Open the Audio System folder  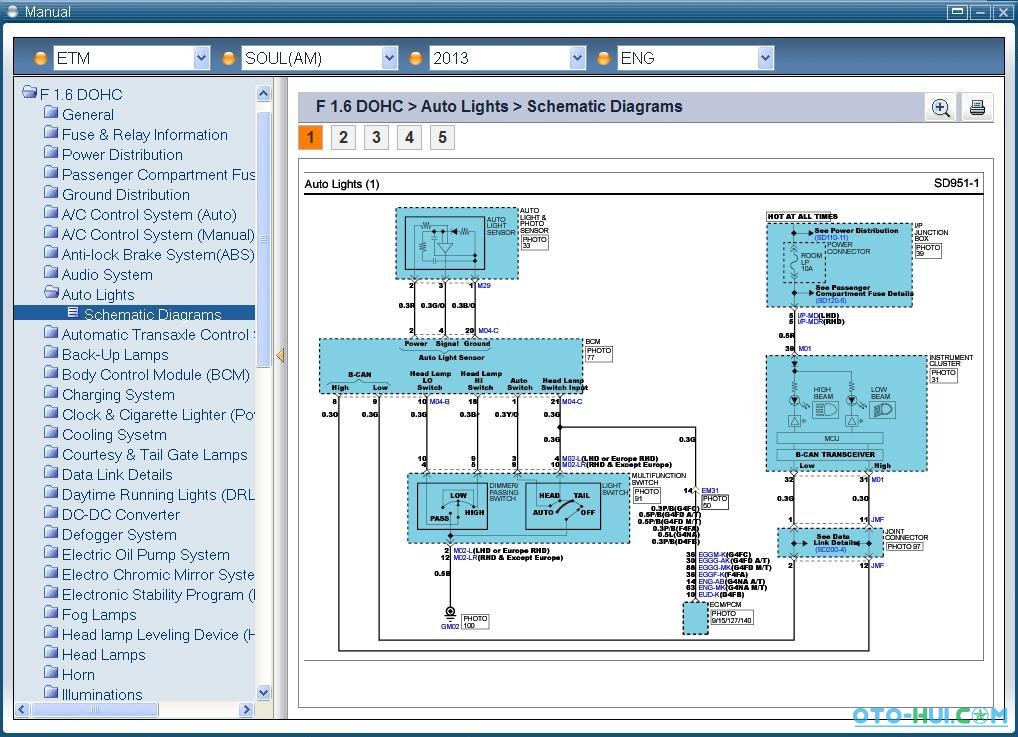pos(98,275)
